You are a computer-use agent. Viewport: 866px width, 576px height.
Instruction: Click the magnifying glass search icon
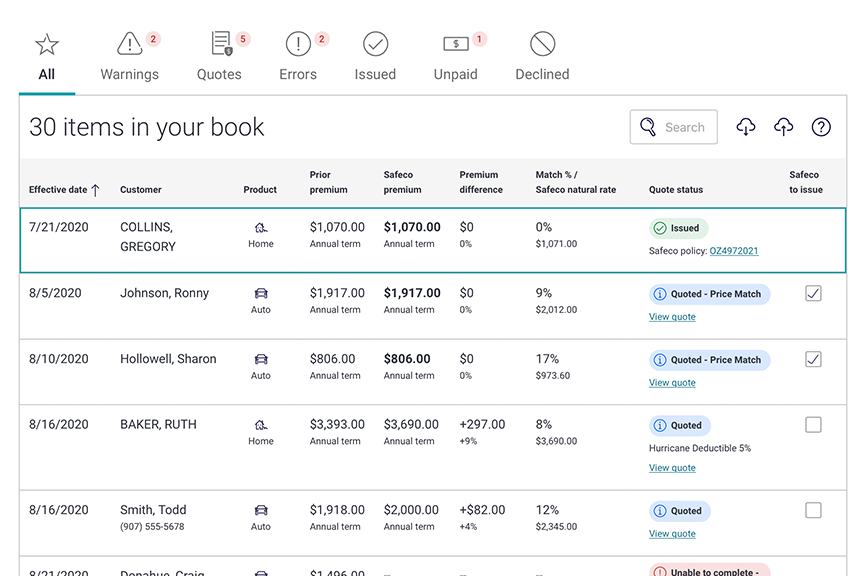(647, 127)
